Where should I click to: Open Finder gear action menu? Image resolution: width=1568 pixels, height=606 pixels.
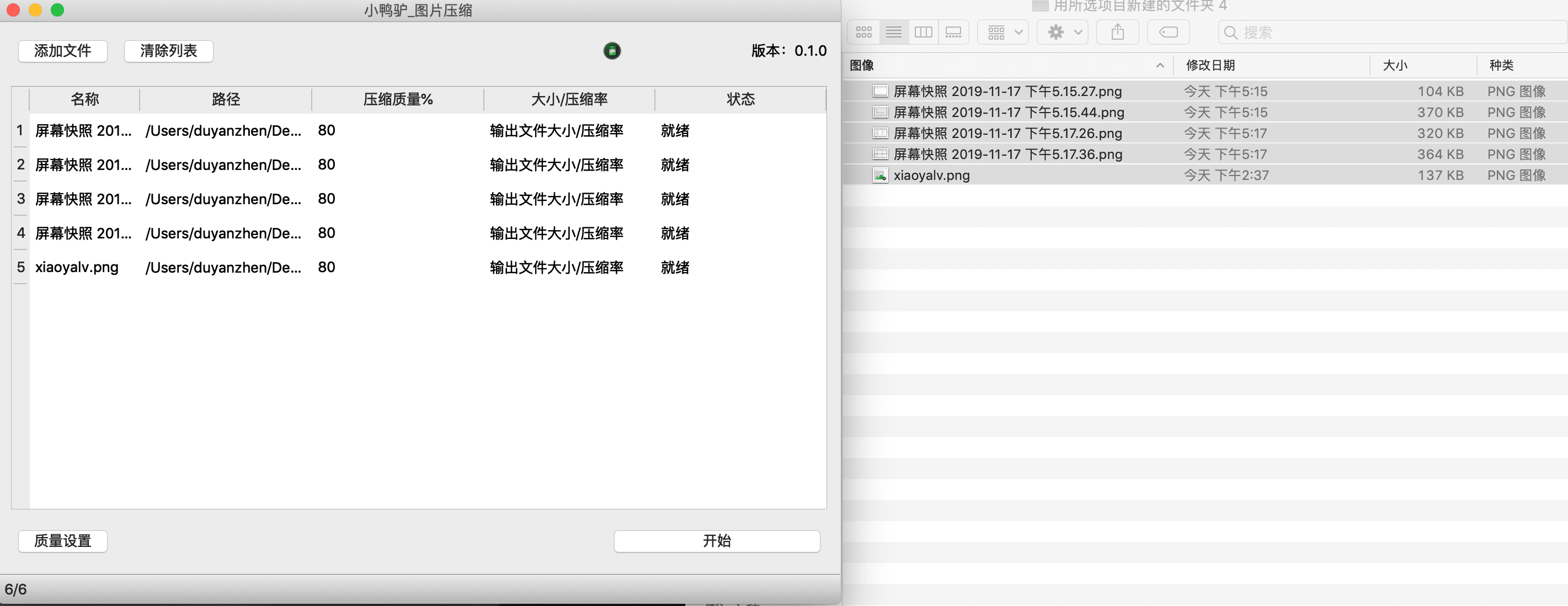pos(1063,32)
